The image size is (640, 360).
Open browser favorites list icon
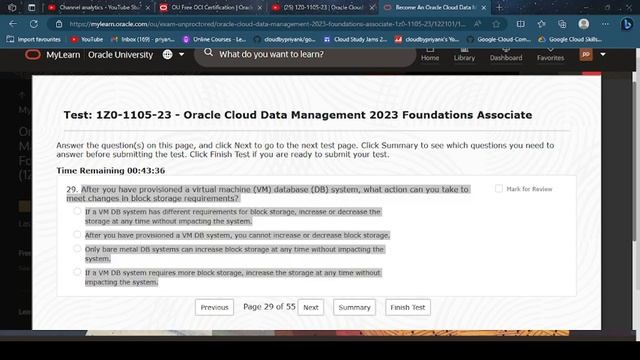point(542,24)
